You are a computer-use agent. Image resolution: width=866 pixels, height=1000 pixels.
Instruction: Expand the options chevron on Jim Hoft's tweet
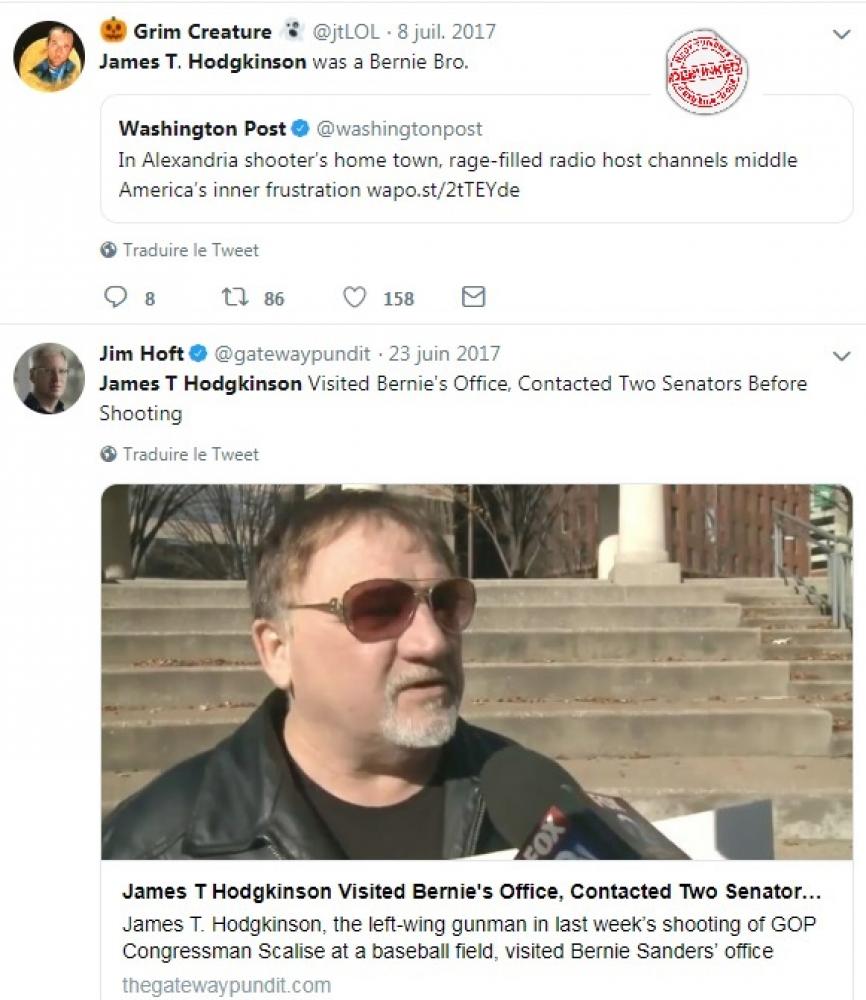click(x=841, y=356)
